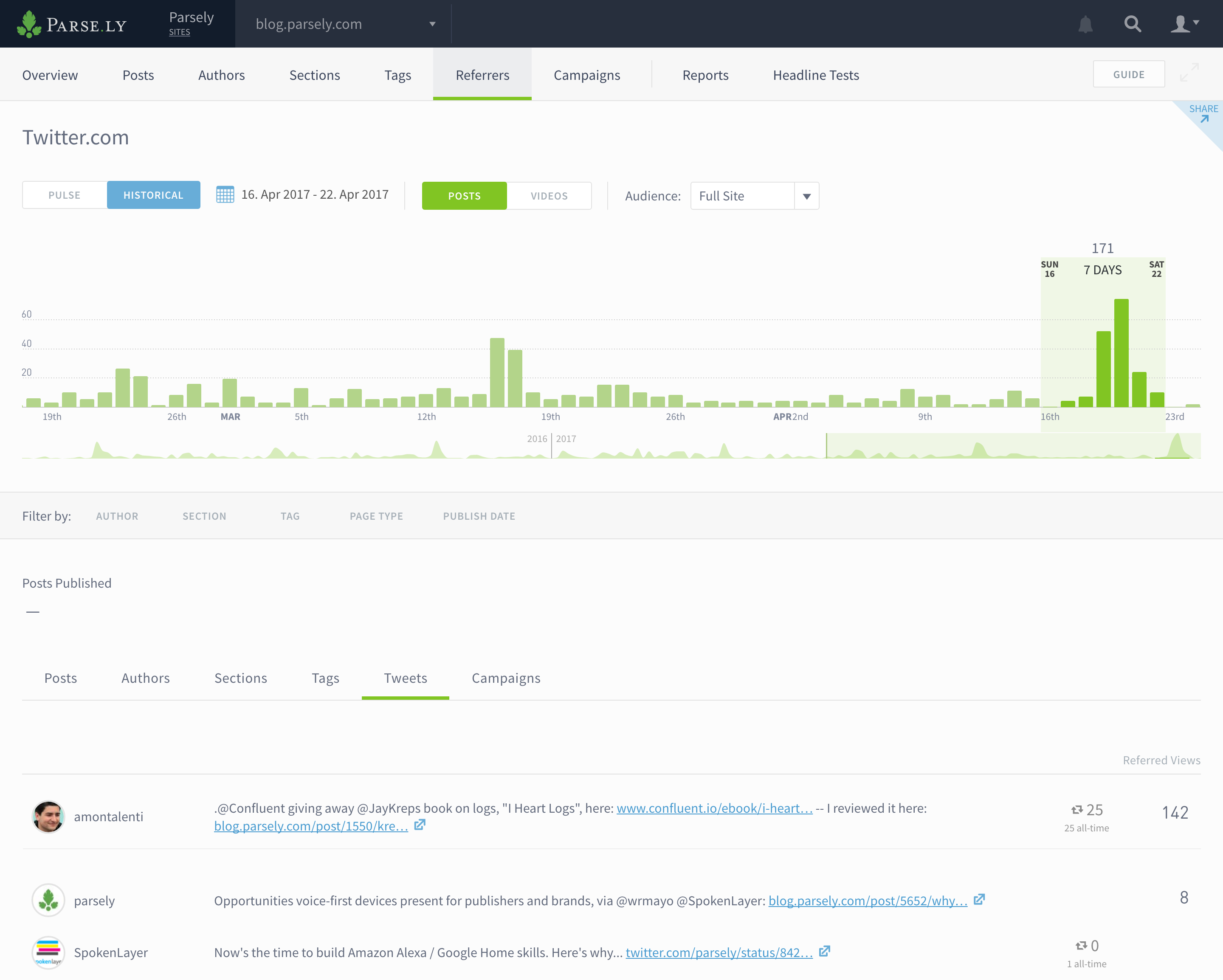
Task: Click the parsely avatar logo
Action: click(48, 900)
